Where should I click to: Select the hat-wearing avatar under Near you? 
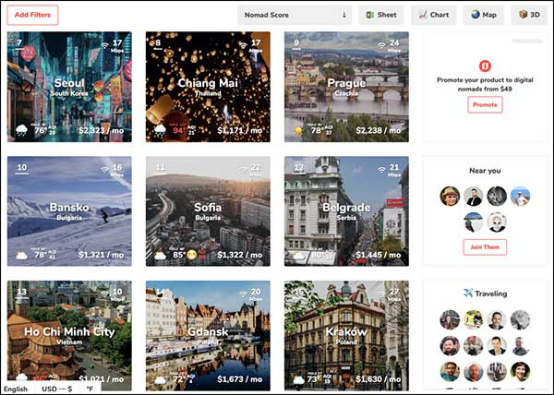click(x=450, y=196)
